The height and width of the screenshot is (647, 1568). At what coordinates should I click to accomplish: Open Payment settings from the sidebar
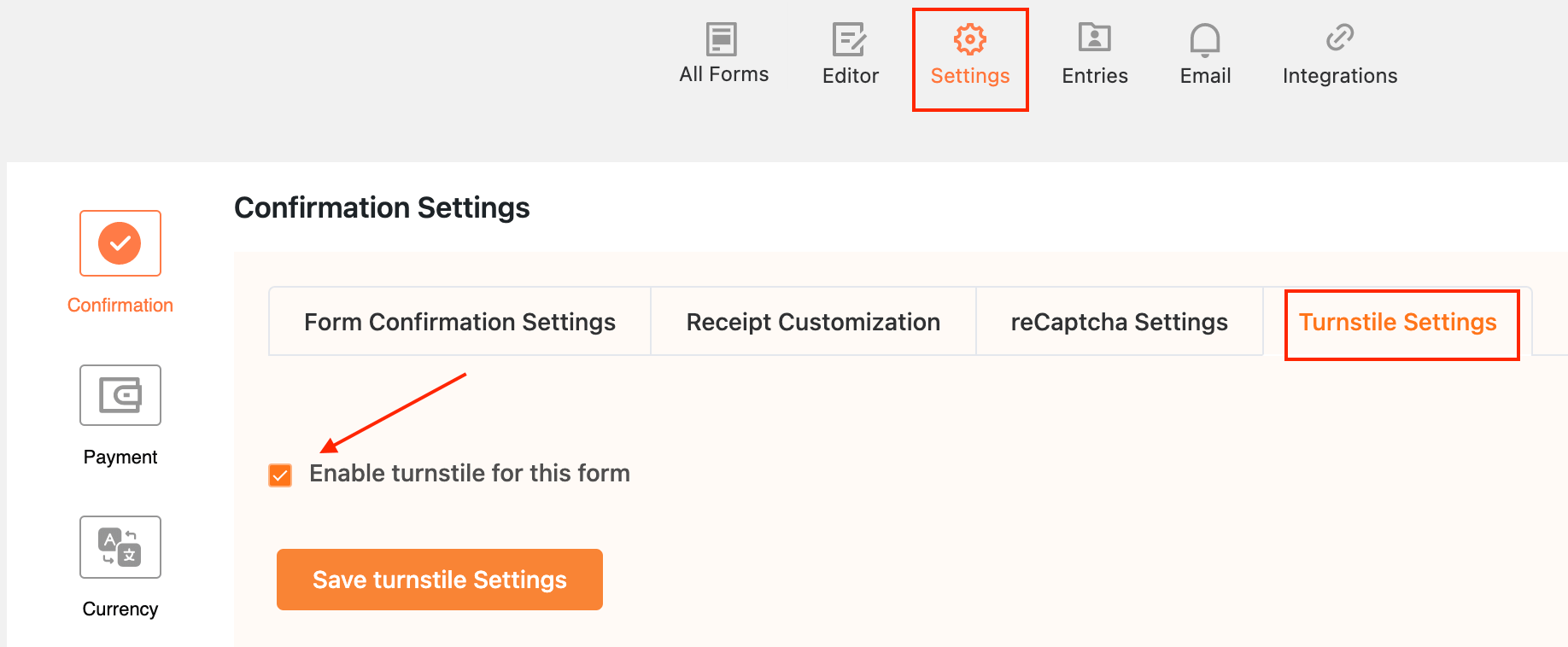pos(120,457)
